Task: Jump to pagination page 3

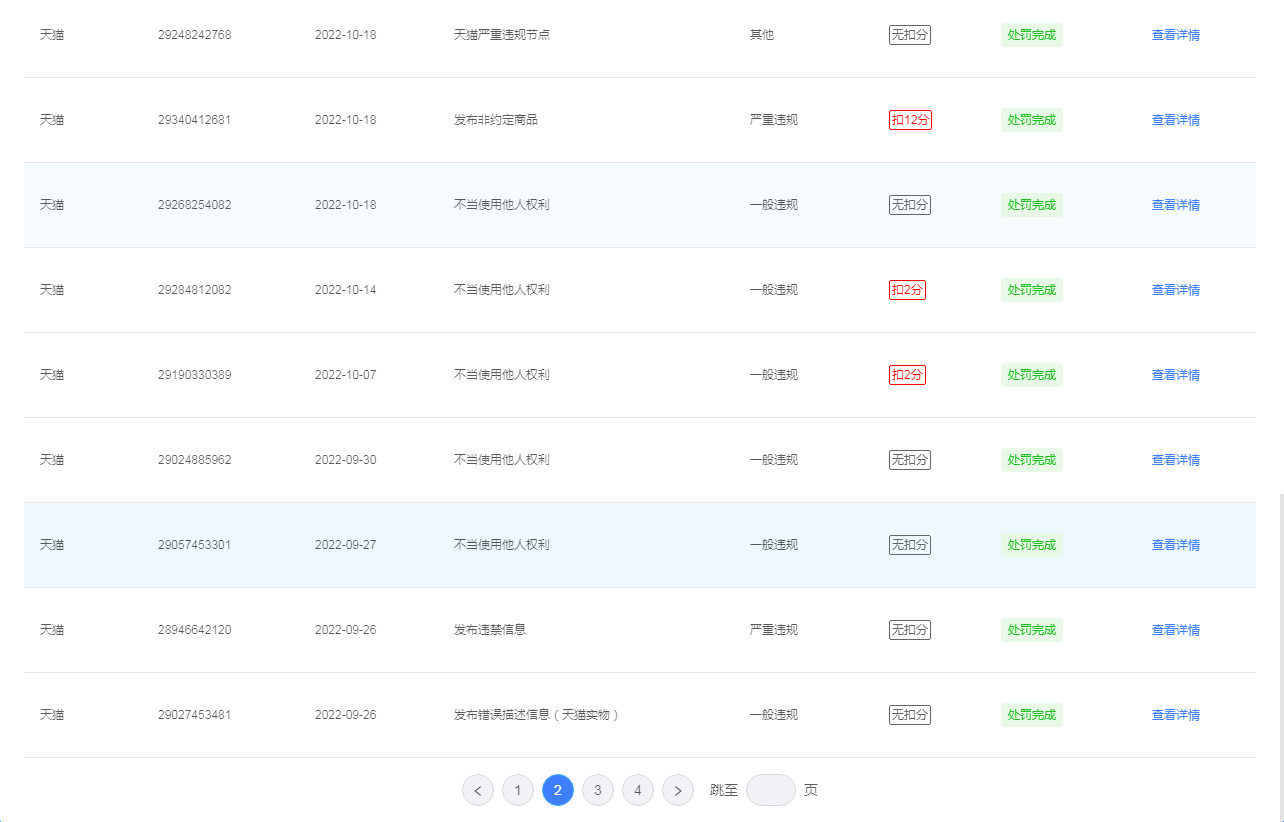Action: (x=598, y=790)
